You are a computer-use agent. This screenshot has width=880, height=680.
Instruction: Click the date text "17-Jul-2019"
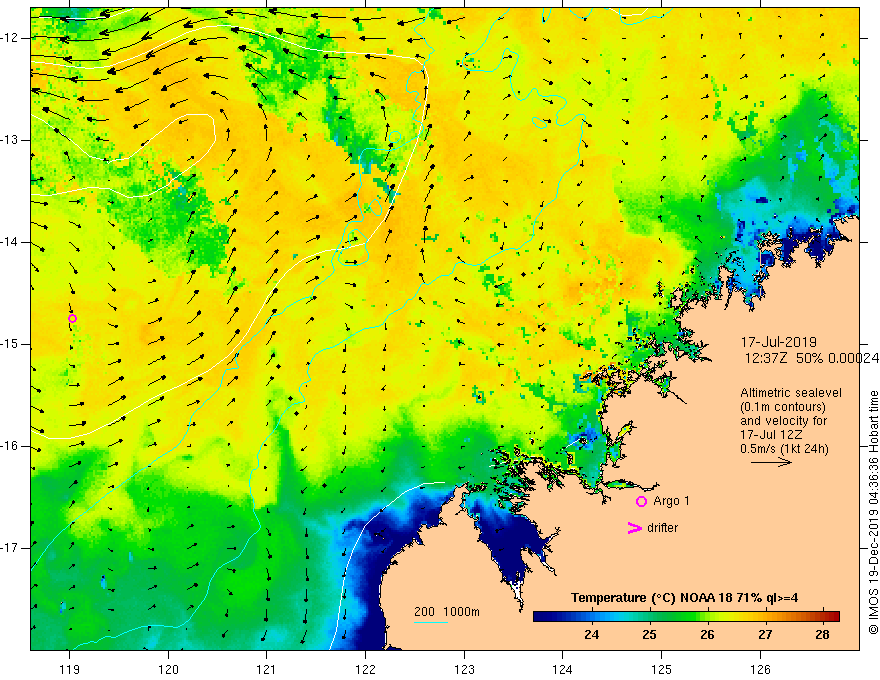point(778,342)
